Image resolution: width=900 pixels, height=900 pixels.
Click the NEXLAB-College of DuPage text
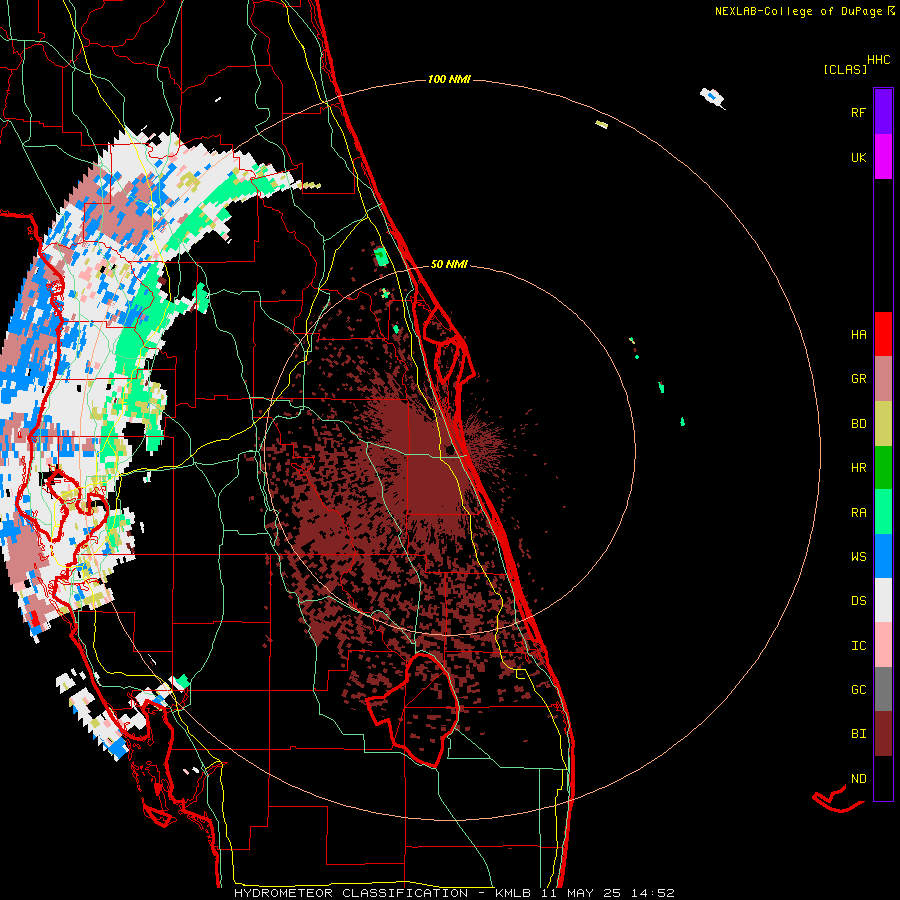798,11
